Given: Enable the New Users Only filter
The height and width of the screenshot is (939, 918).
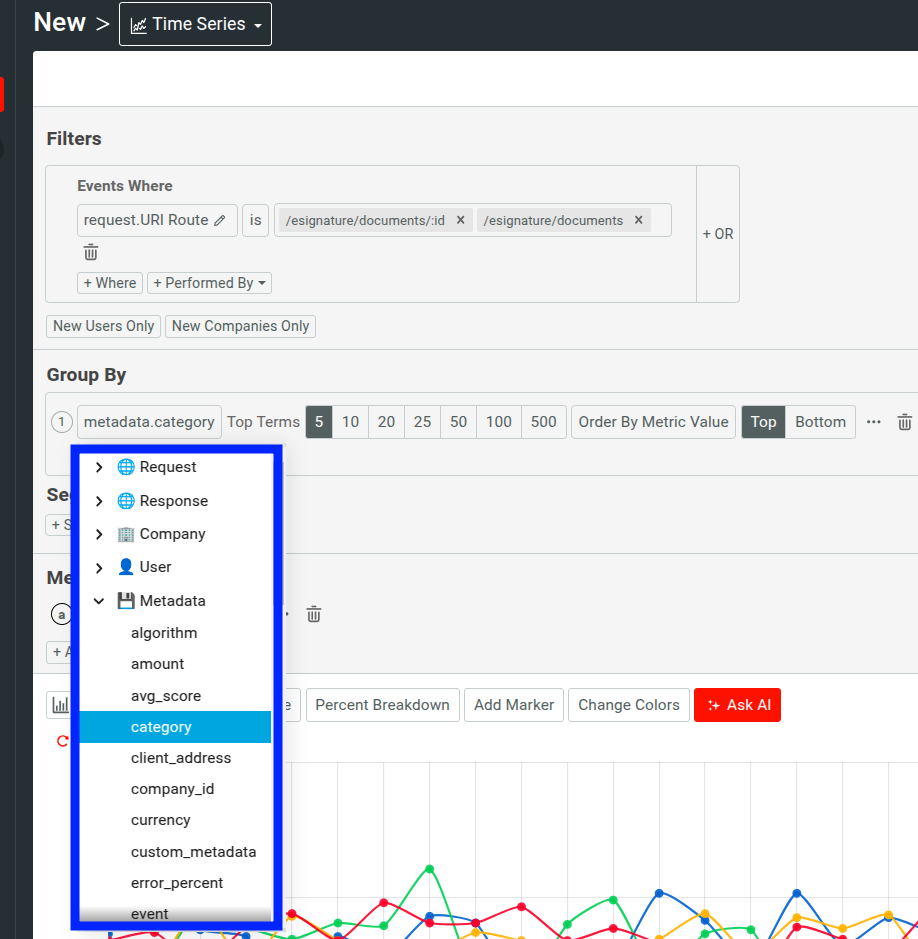Looking at the screenshot, I should pyautogui.click(x=102, y=326).
